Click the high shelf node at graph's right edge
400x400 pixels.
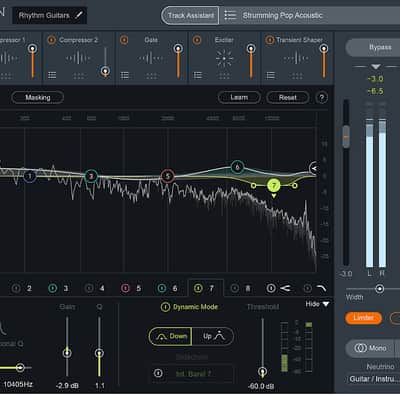[314, 168]
